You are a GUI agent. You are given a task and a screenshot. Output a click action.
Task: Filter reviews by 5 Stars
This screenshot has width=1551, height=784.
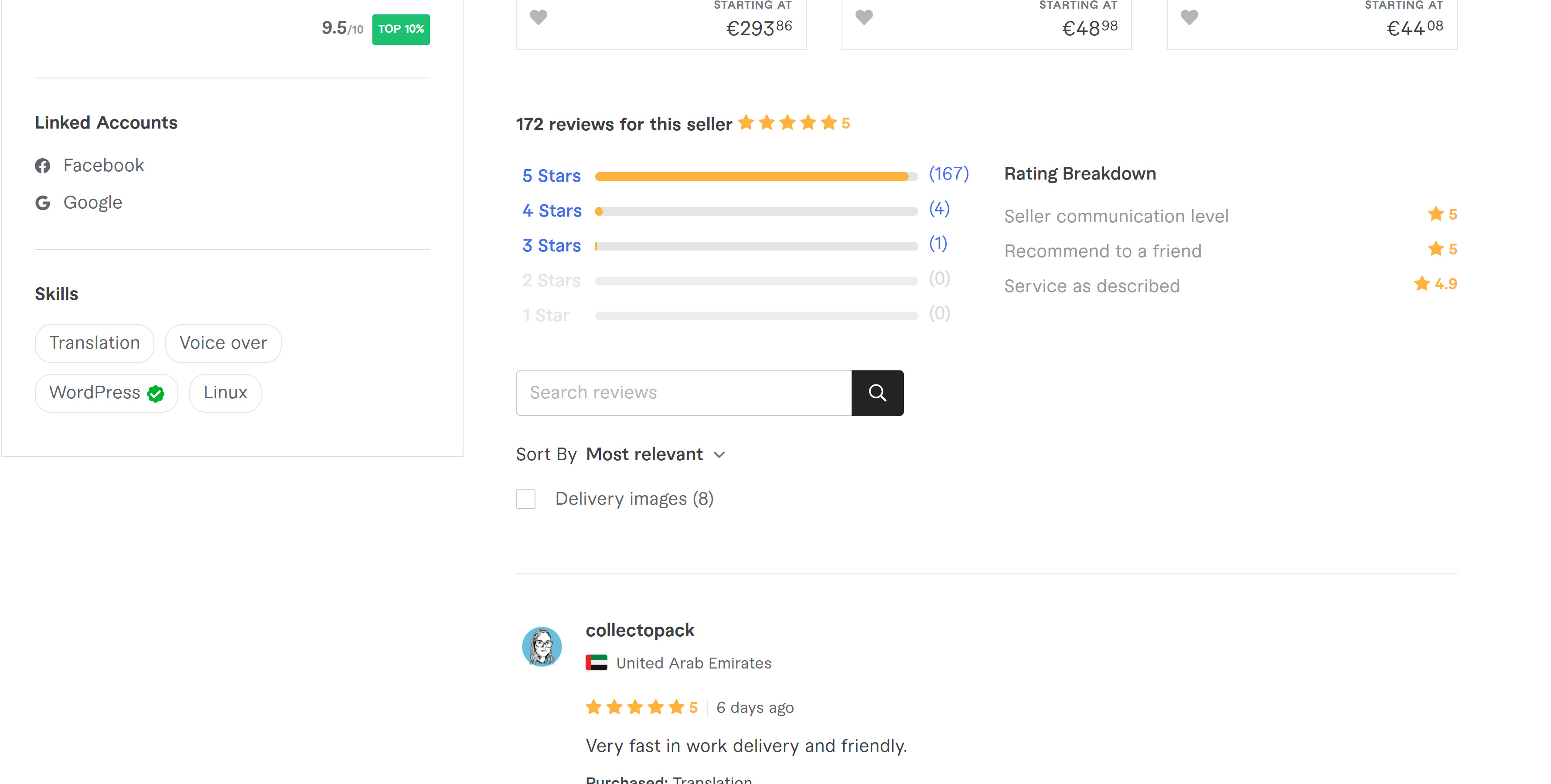552,176
